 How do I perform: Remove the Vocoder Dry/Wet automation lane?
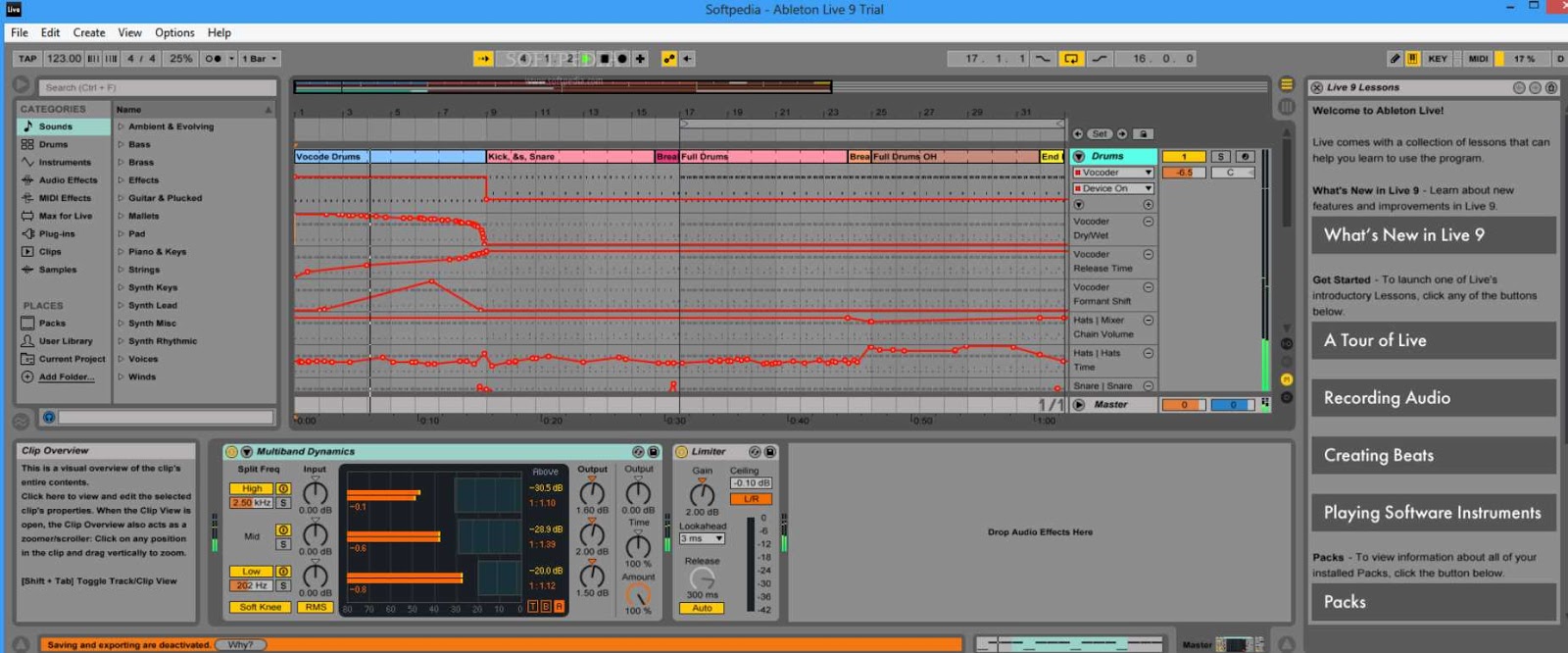pos(1148,222)
